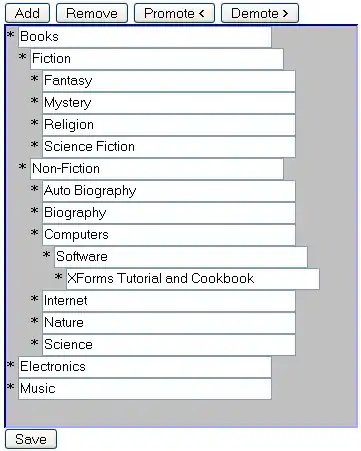Click the Remove button
Viewport: 361px width, 451px height.
coord(92,13)
